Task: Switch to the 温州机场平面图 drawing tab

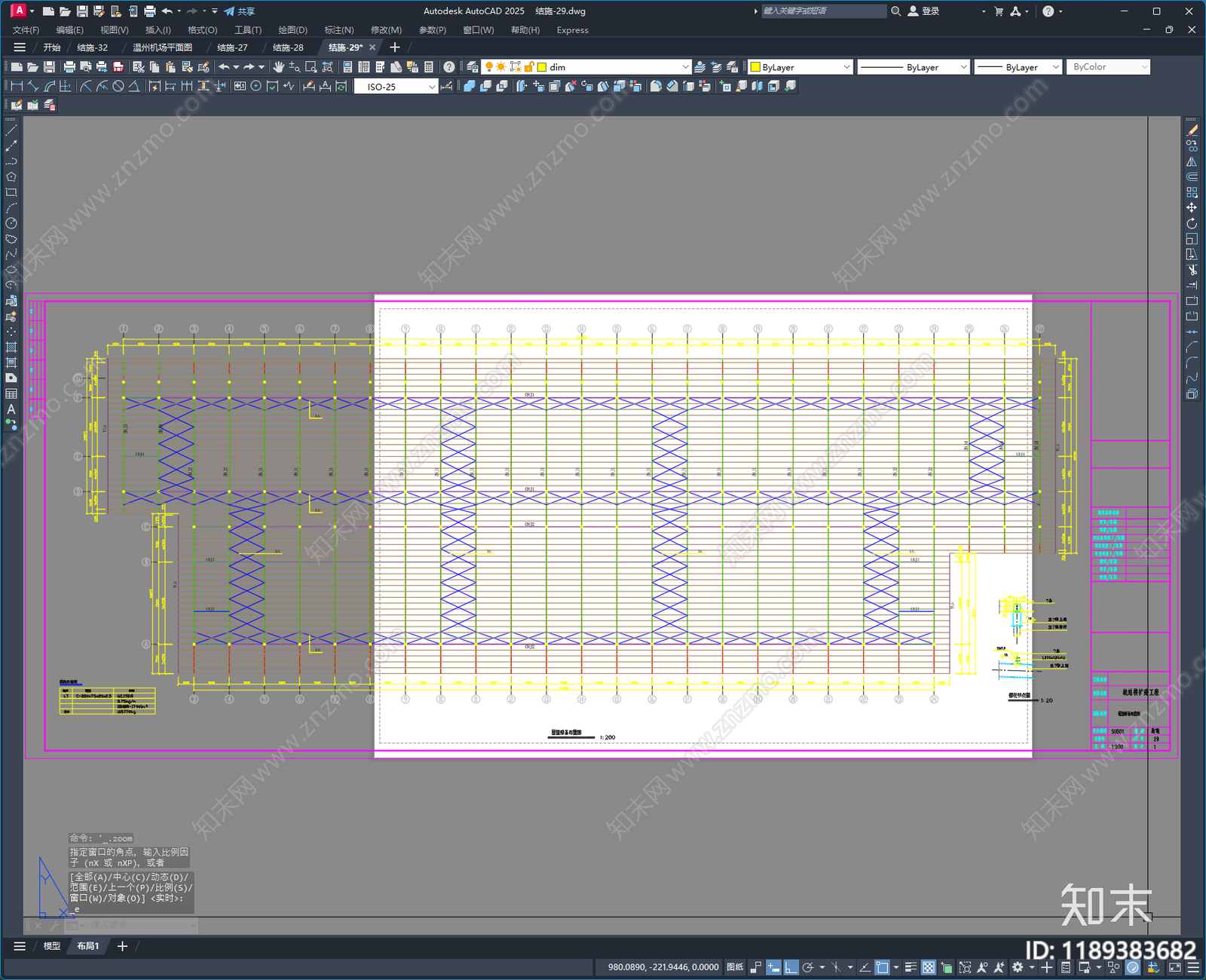Action: click(162, 47)
